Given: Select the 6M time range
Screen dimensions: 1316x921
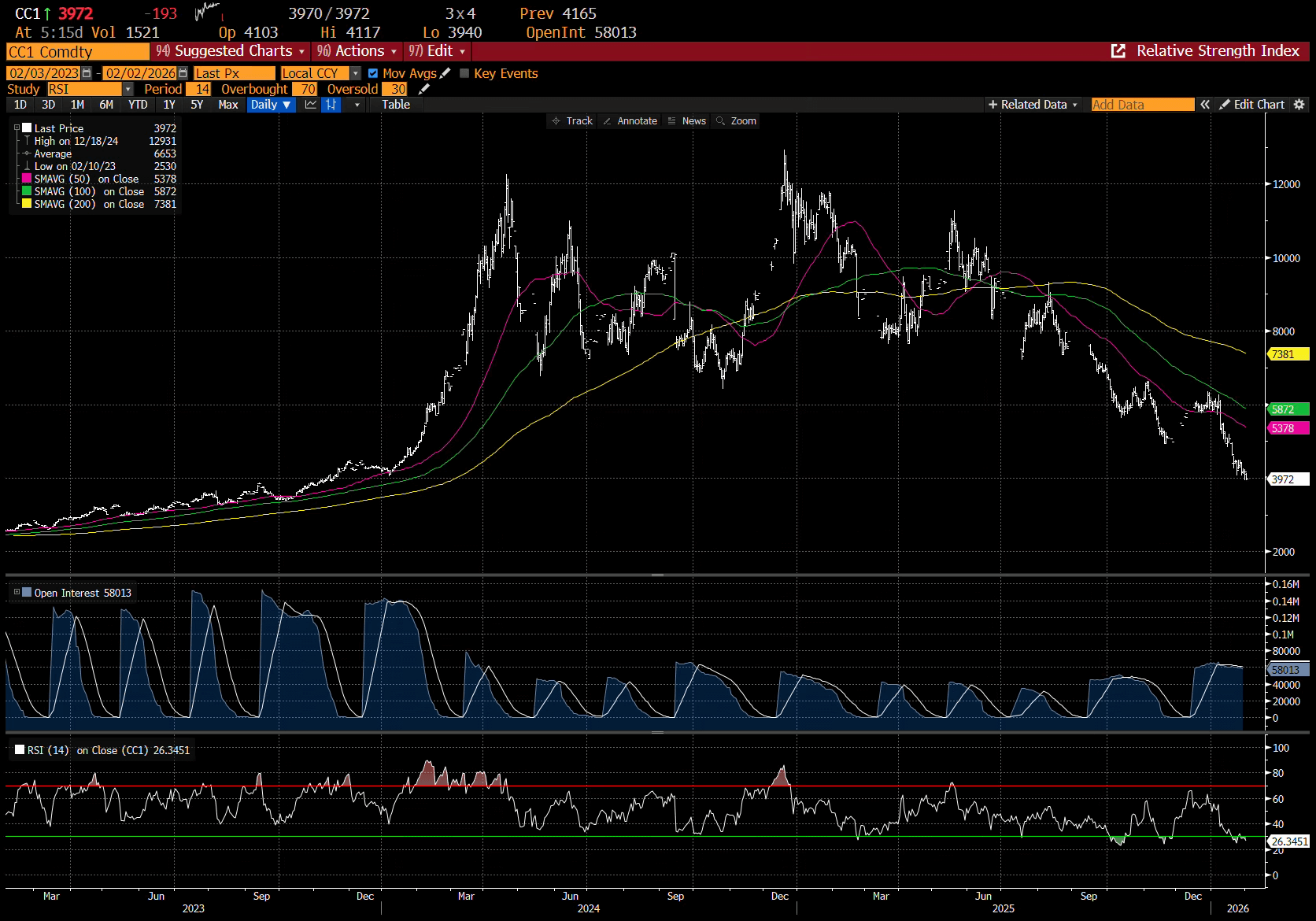Looking at the screenshot, I should pos(106,105).
